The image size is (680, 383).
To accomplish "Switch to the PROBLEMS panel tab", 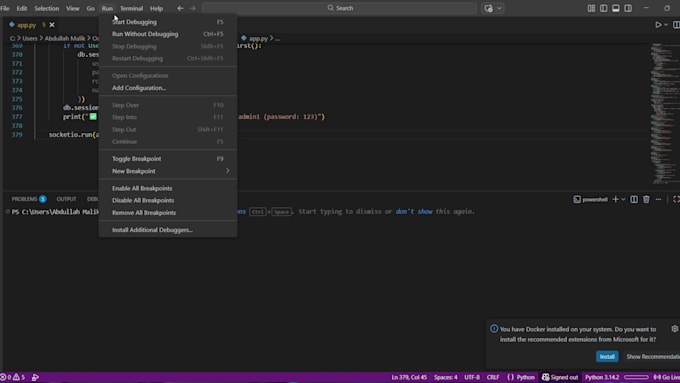I will 29,199.
